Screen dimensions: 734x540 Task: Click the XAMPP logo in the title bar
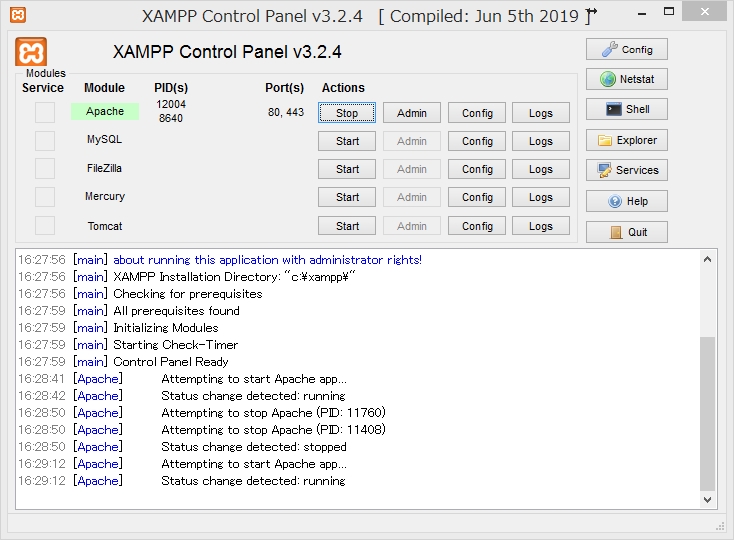(x=18, y=15)
